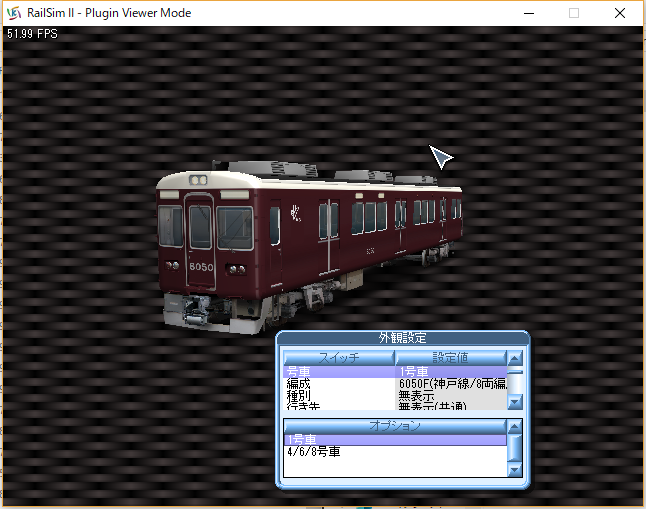This screenshot has height=509, width=646.
Task: Click the 51.99 FPS counter
Action: pos(32,34)
